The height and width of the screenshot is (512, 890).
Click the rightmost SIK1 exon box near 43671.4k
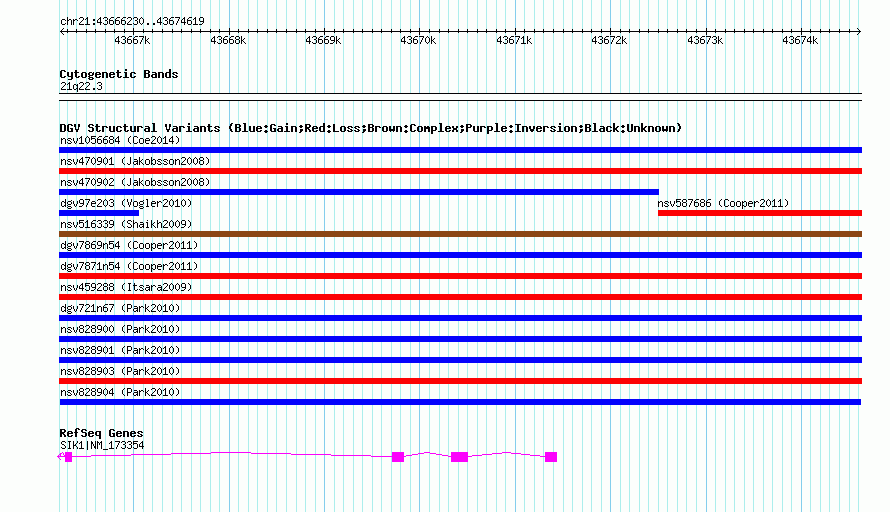[x=551, y=457]
